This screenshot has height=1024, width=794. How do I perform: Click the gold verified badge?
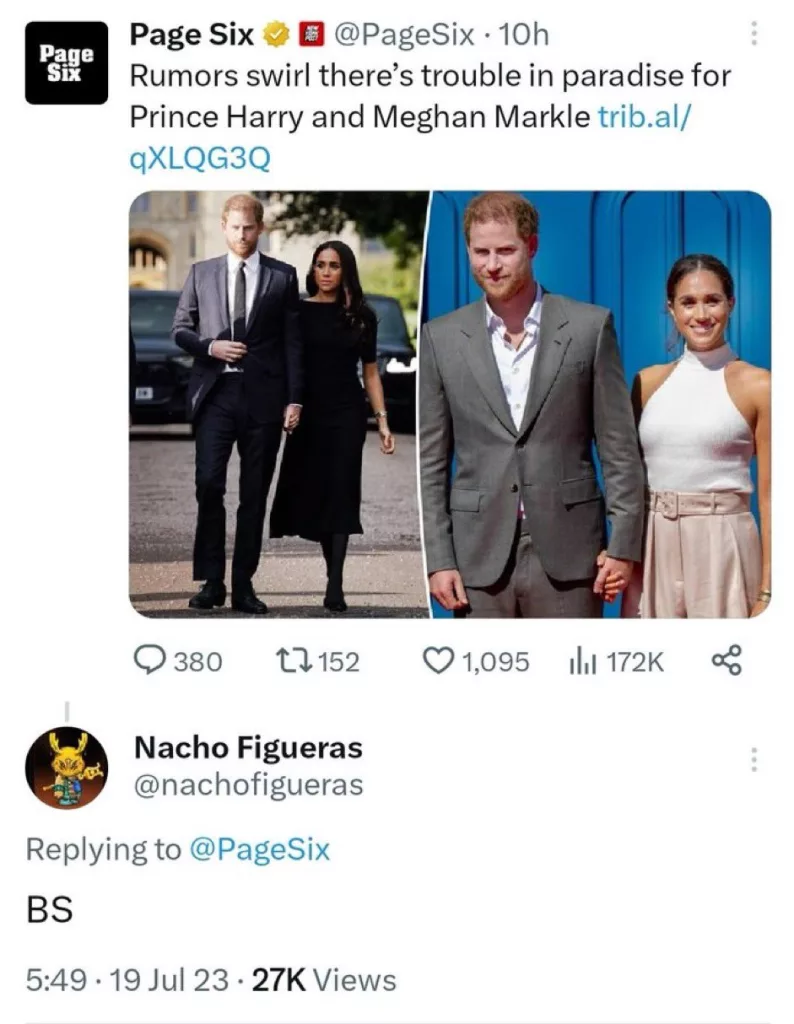coord(272,37)
